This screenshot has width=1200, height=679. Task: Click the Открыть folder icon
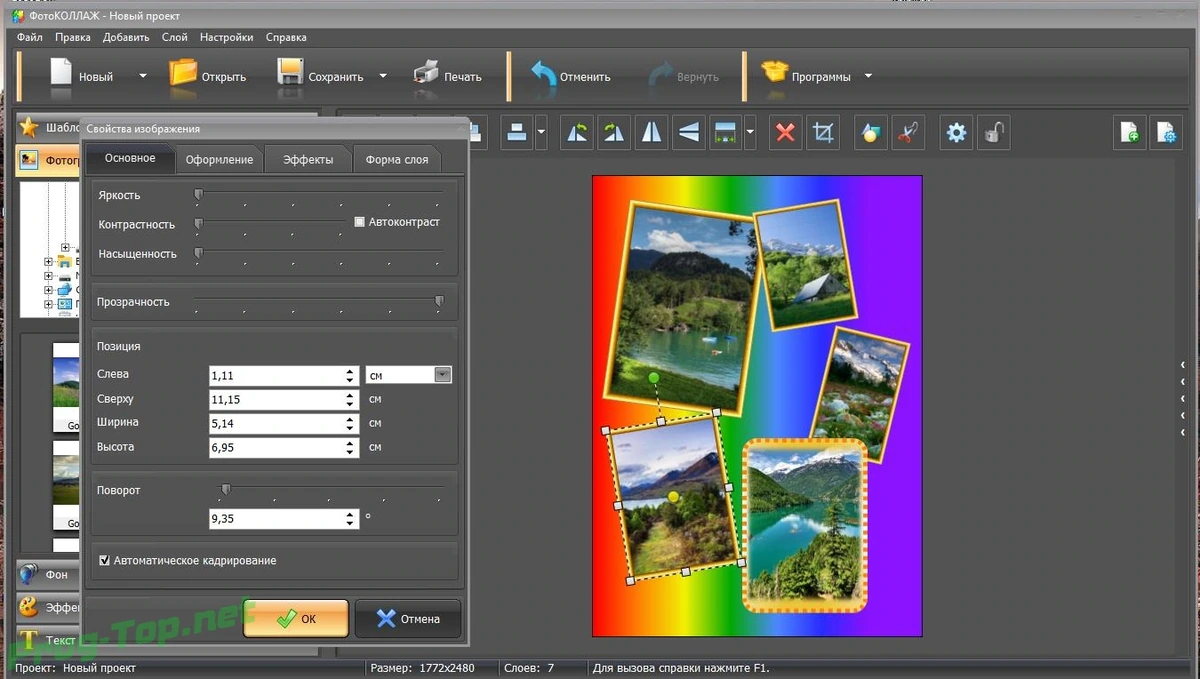tap(183, 72)
